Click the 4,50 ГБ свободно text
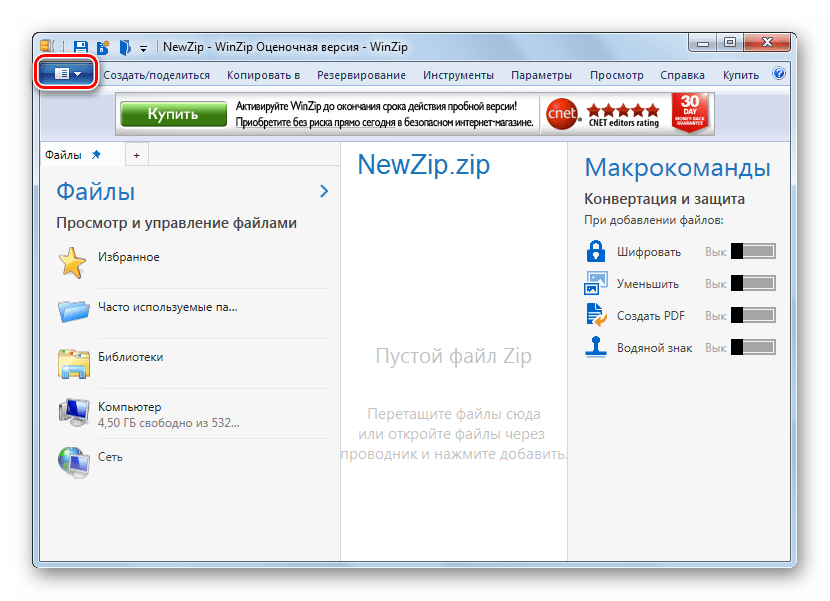 [168, 423]
